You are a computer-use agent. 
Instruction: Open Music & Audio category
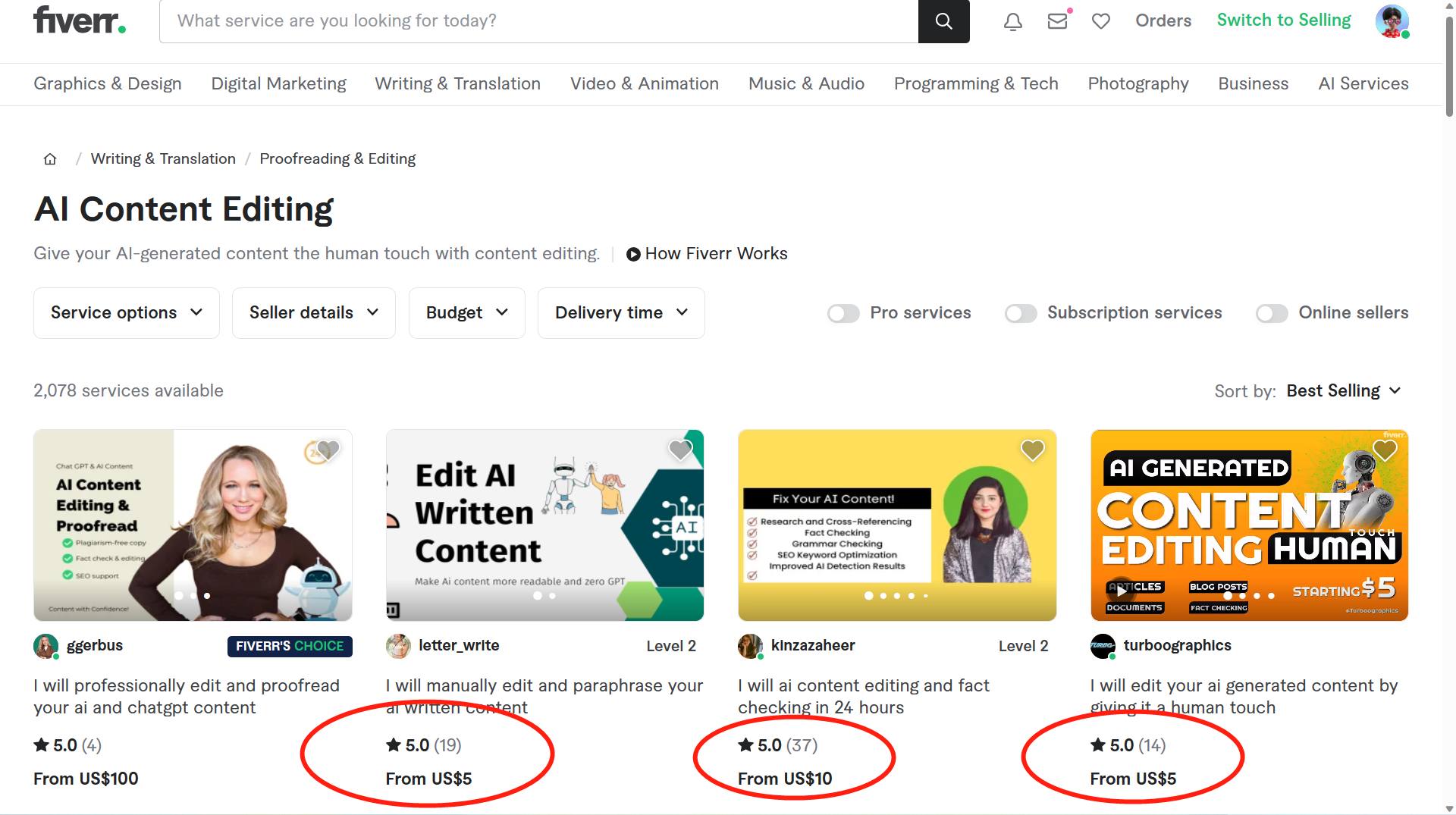pyautogui.click(x=806, y=83)
